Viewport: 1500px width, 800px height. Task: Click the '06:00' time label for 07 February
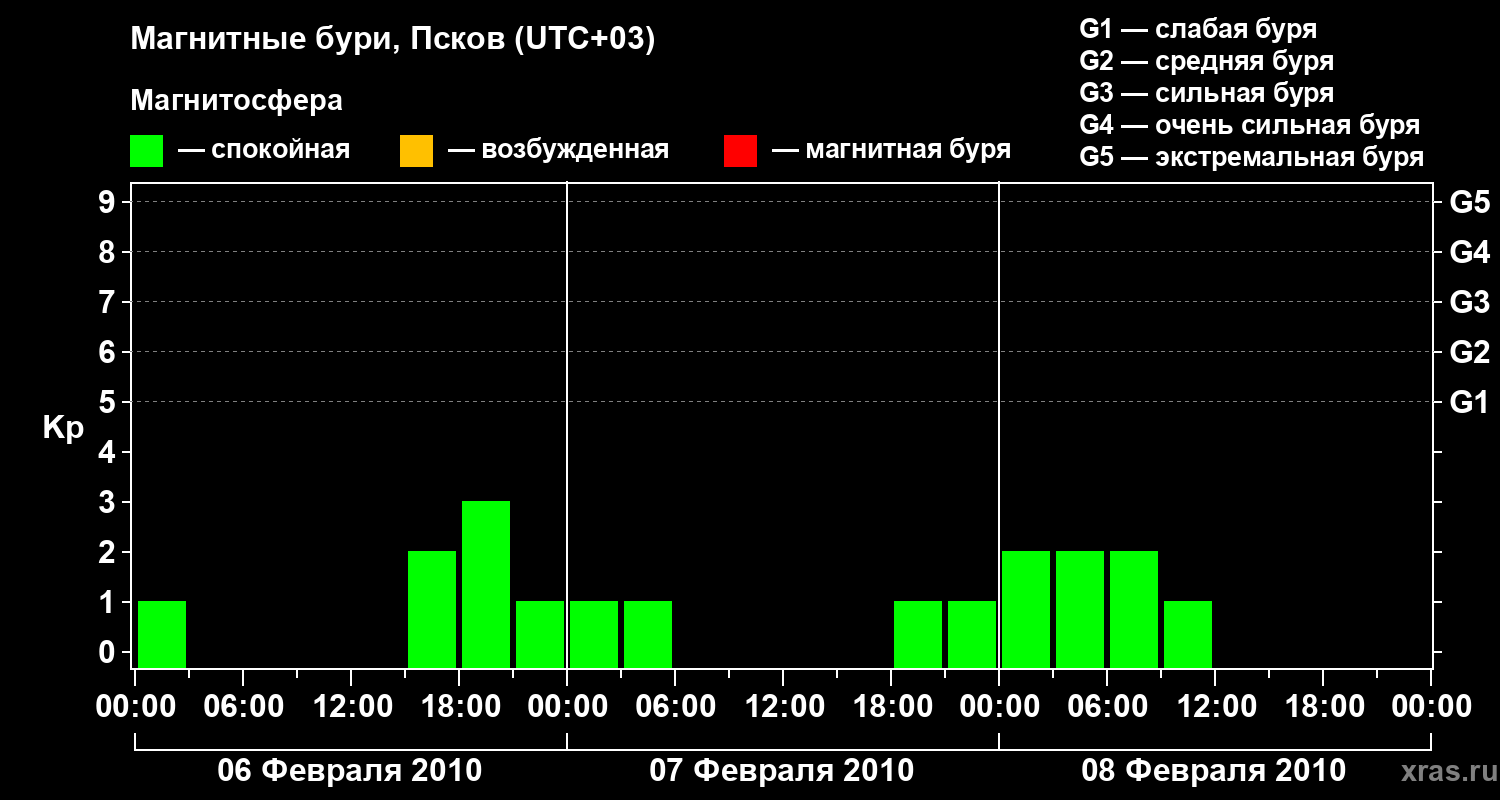(675, 707)
